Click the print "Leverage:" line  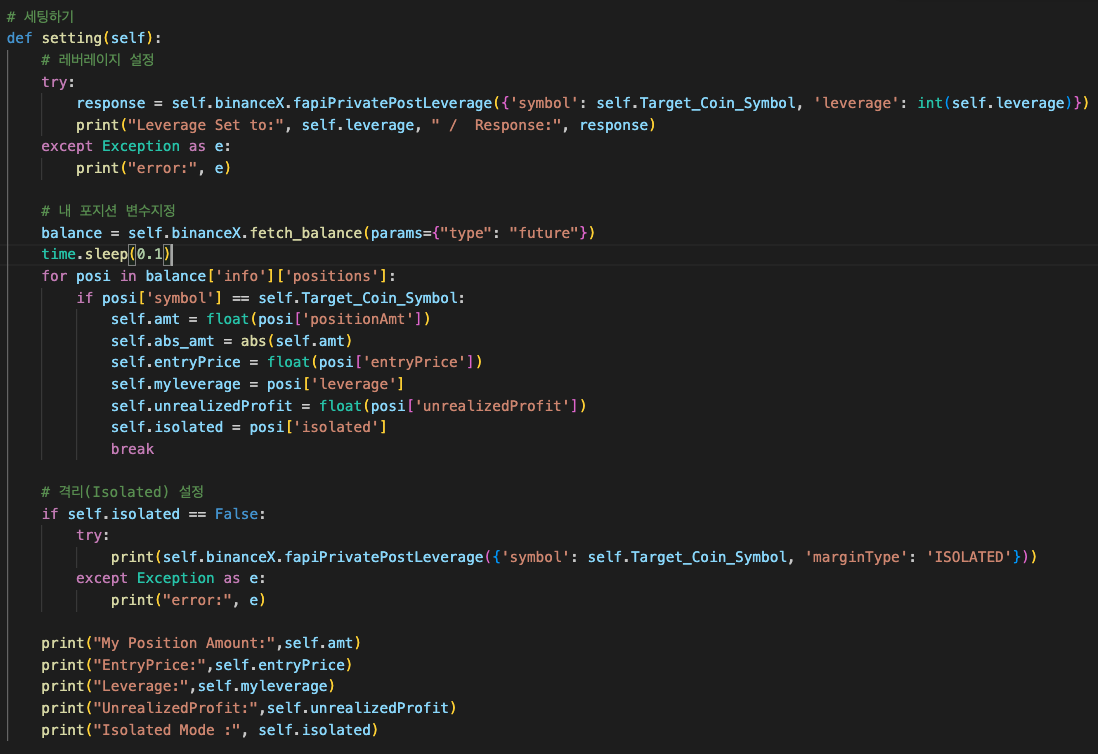188,686
